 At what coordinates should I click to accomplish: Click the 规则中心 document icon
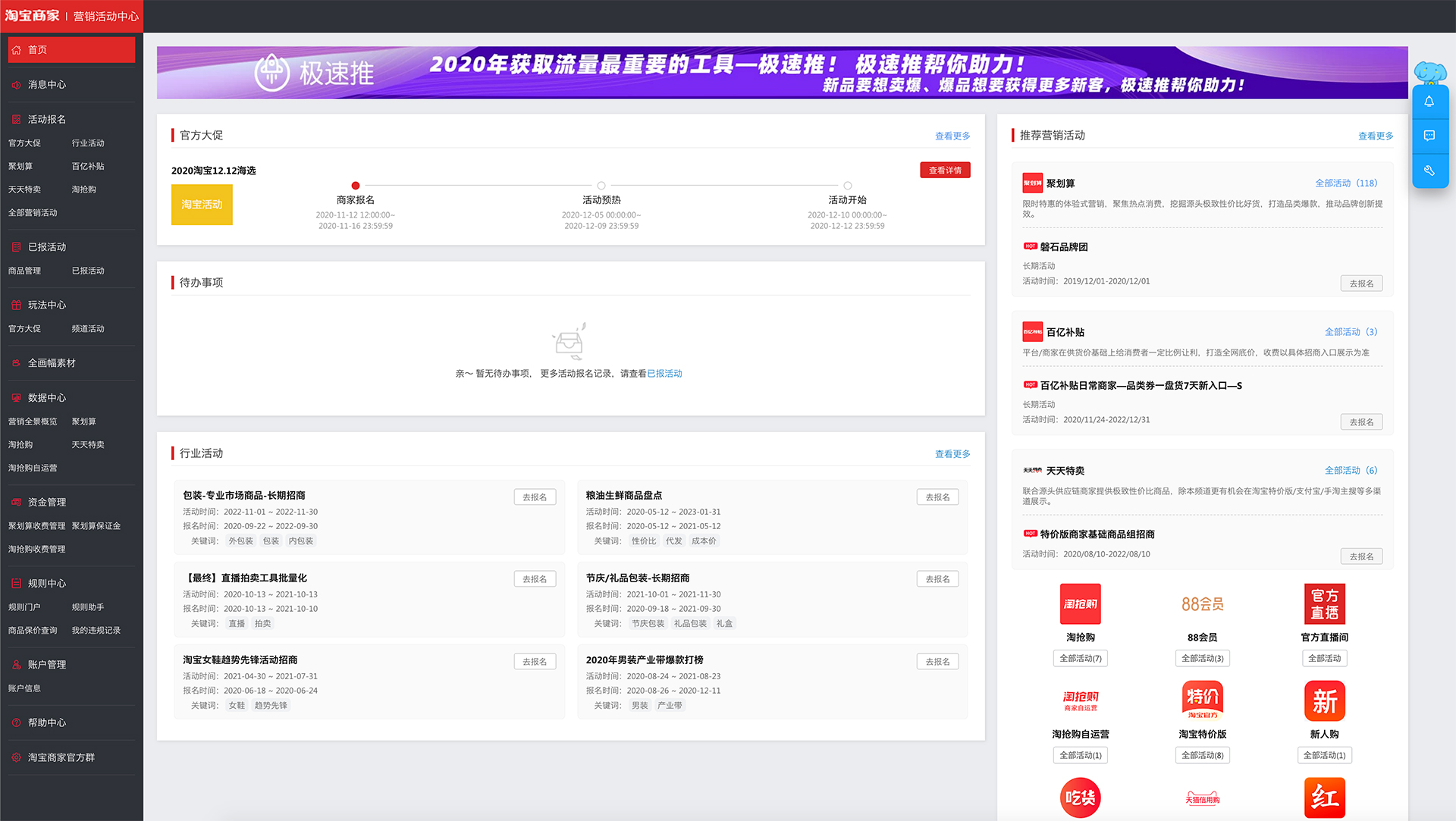[16, 584]
